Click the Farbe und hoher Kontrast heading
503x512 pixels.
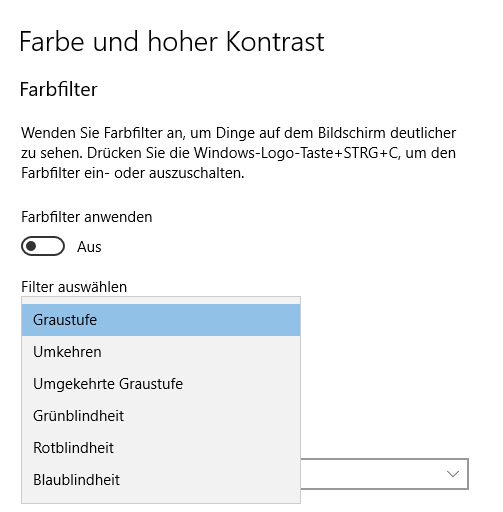(x=172, y=42)
